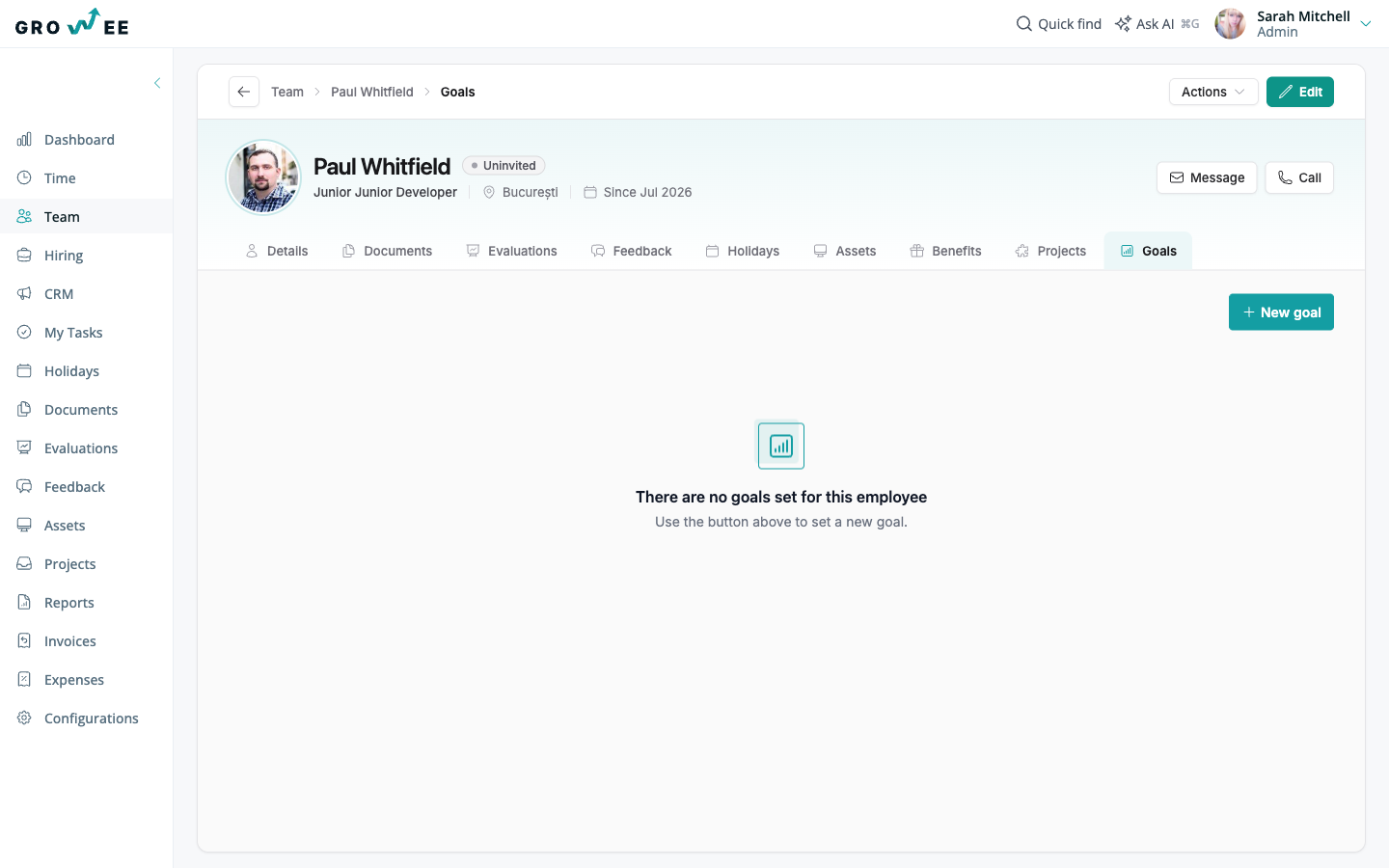Click the Invoices icon in sidebar
Image resolution: width=1389 pixels, height=868 pixels.
pos(24,640)
